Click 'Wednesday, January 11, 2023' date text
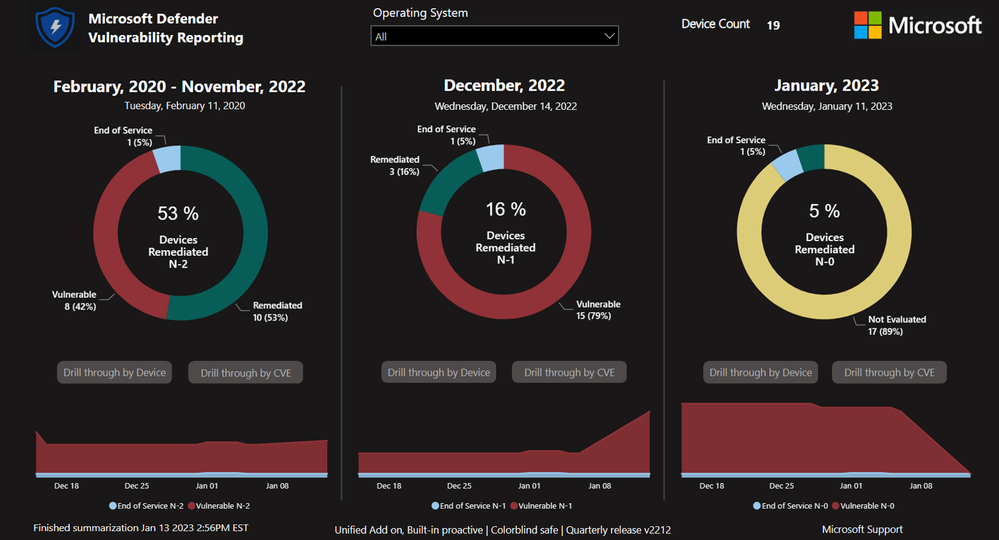 pyautogui.click(x=827, y=106)
